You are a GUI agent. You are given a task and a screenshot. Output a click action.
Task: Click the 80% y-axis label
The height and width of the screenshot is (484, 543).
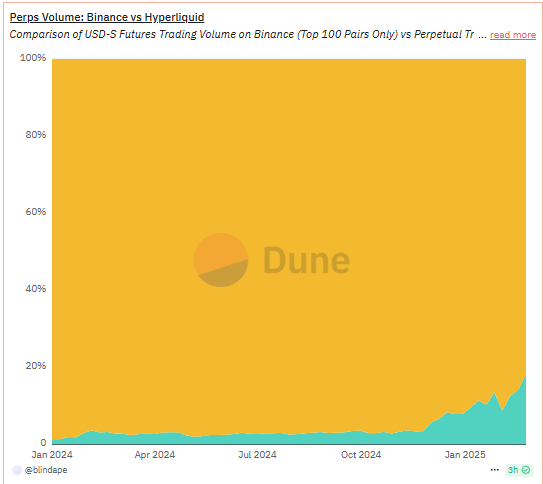pos(36,135)
